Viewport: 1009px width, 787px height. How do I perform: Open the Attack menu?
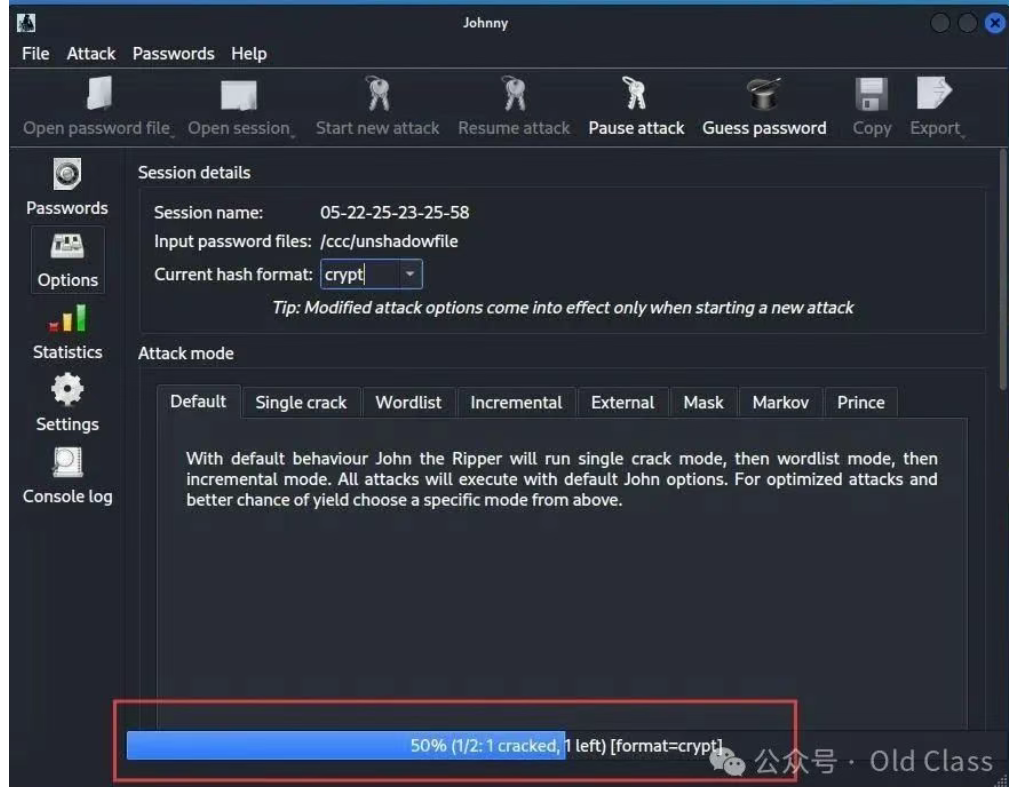coord(91,53)
